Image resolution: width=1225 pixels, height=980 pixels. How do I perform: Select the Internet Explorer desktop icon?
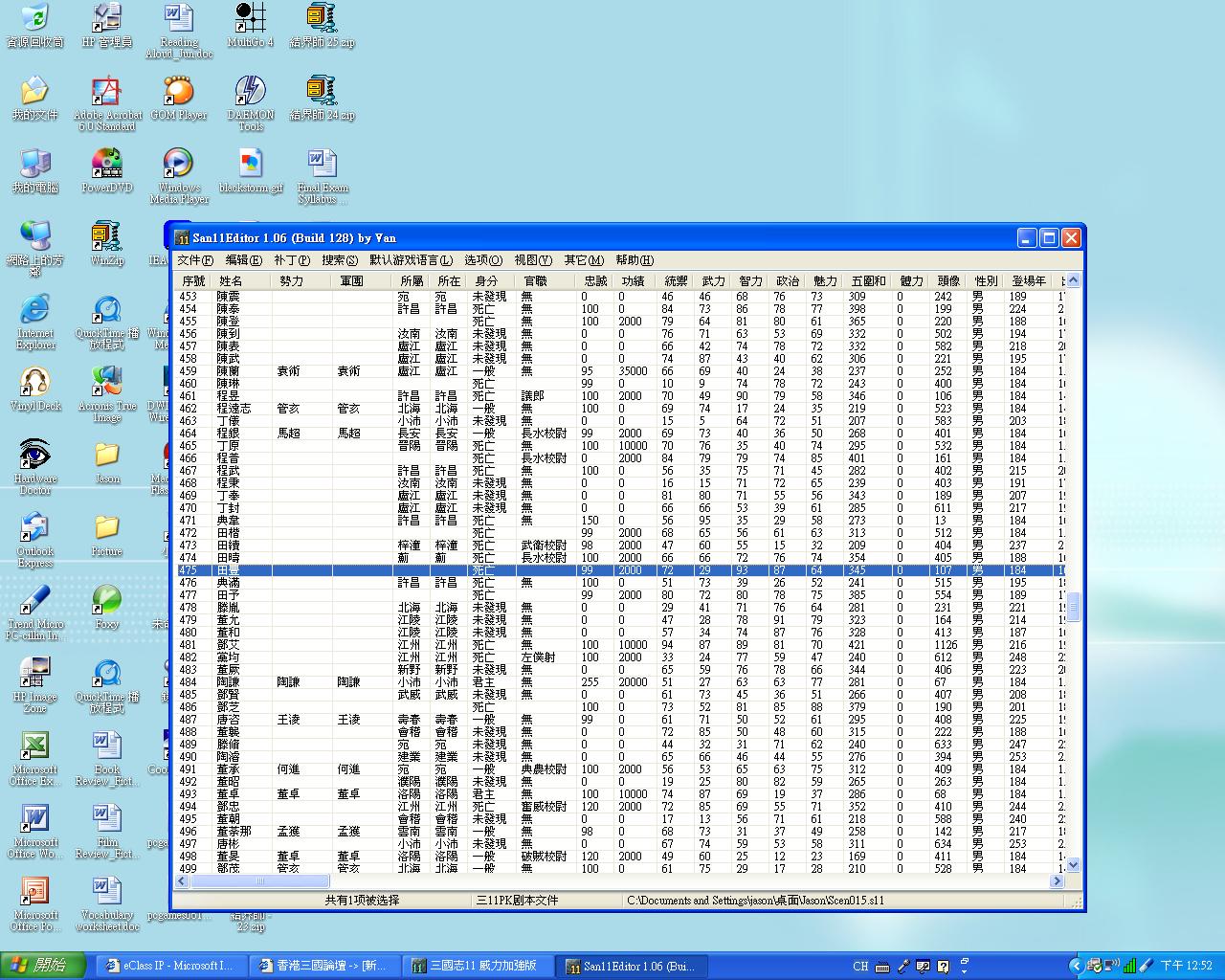[x=35, y=310]
